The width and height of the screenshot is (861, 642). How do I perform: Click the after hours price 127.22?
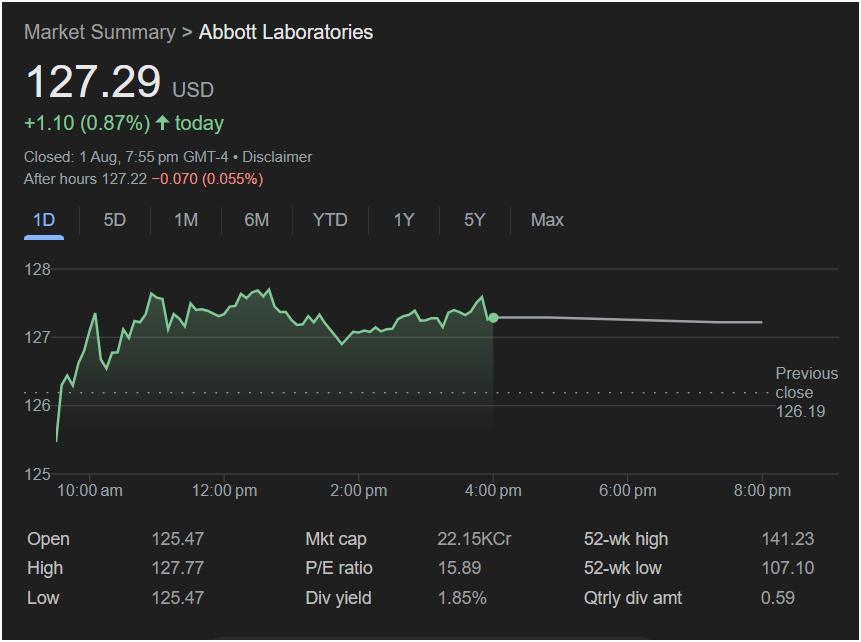[125, 179]
